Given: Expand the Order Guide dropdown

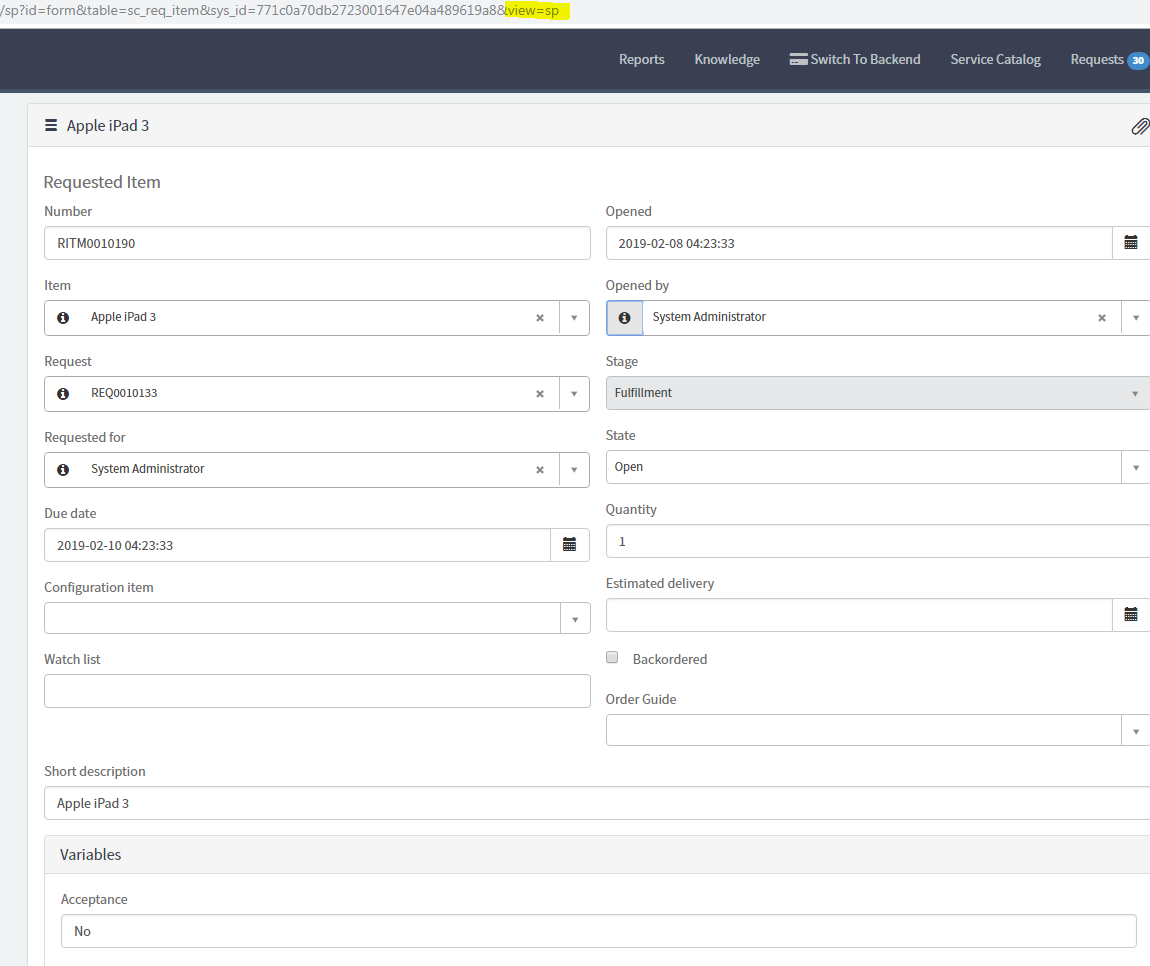Looking at the screenshot, I should click(1135, 731).
